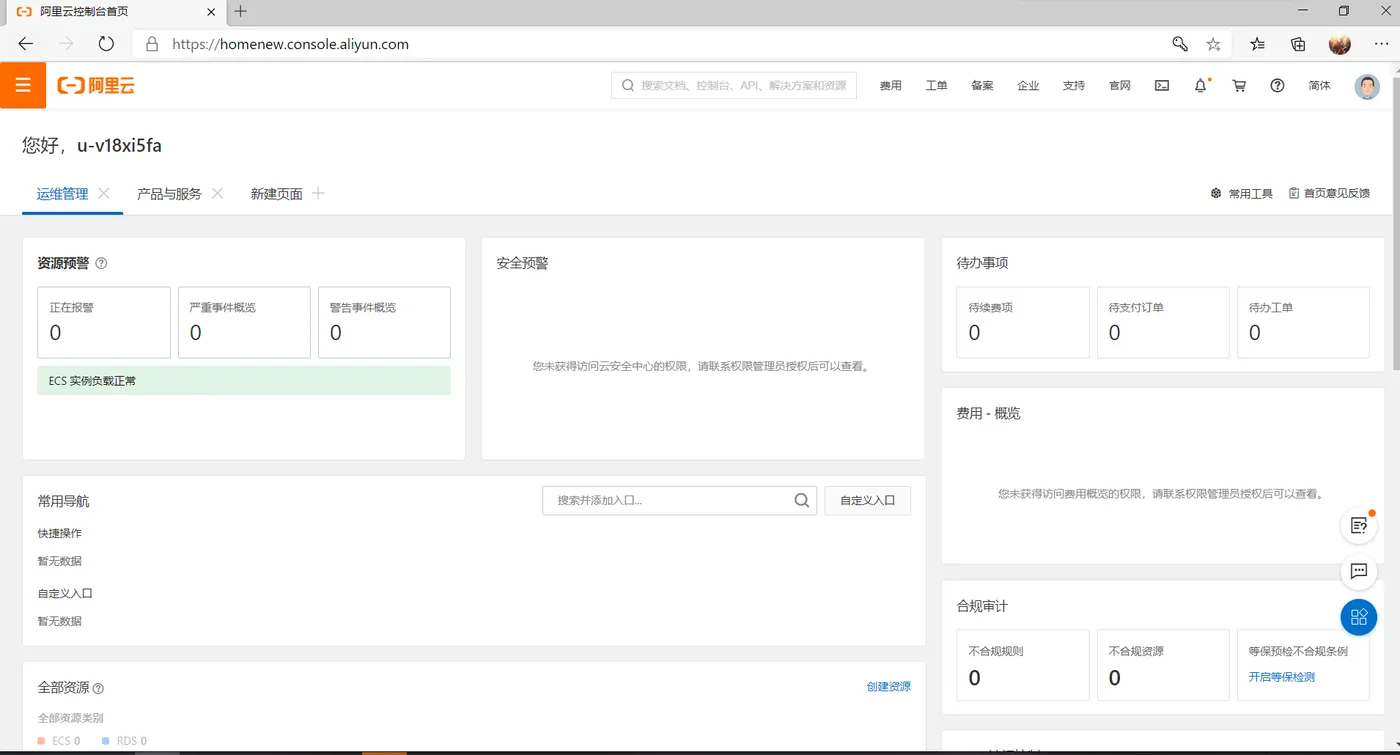Open the notifications bell
Screen dimensions: 1400x755
coord(1201,86)
